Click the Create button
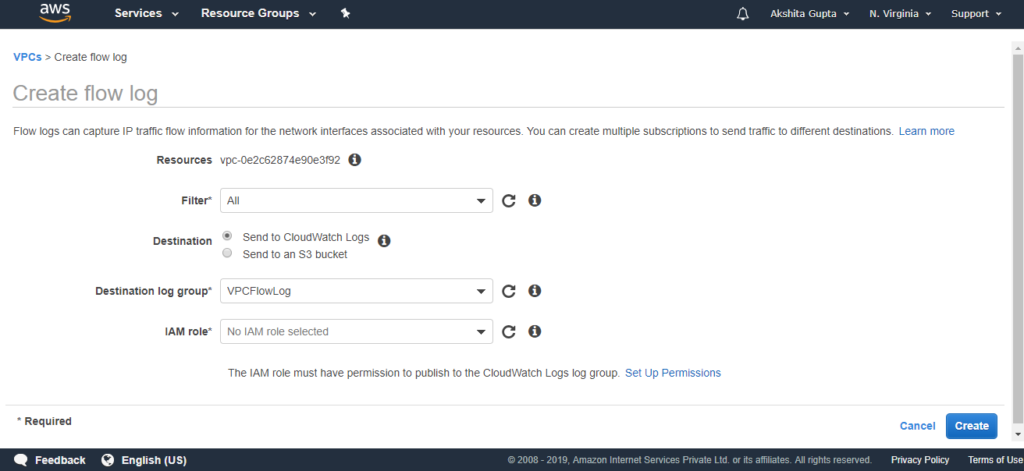The height and width of the screenshot is (471, 1024). [x=971, y=426]
